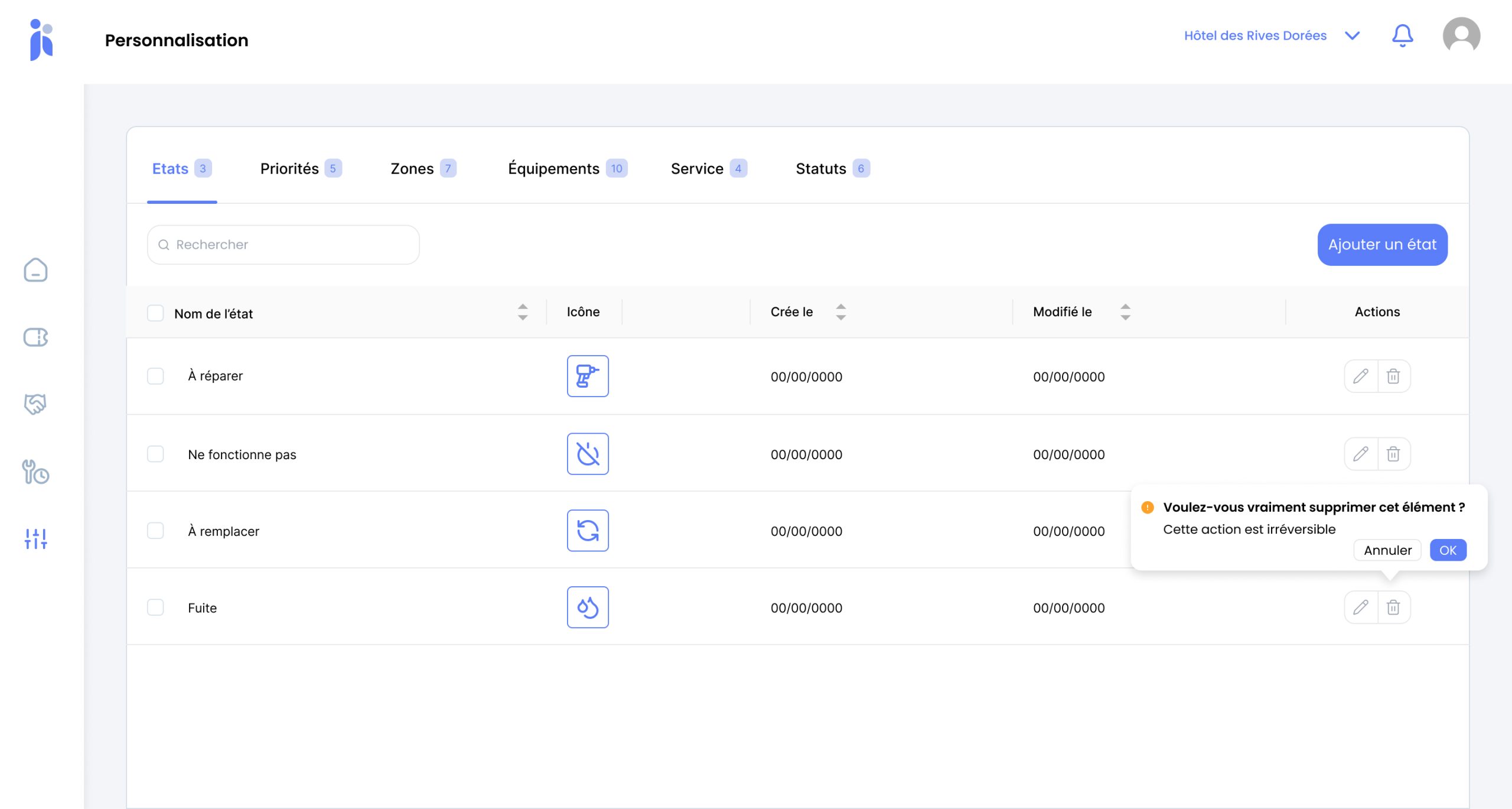Tick the À remplacer row checkbox
This screenshot has width=1512, height=809.
point(155,531)
